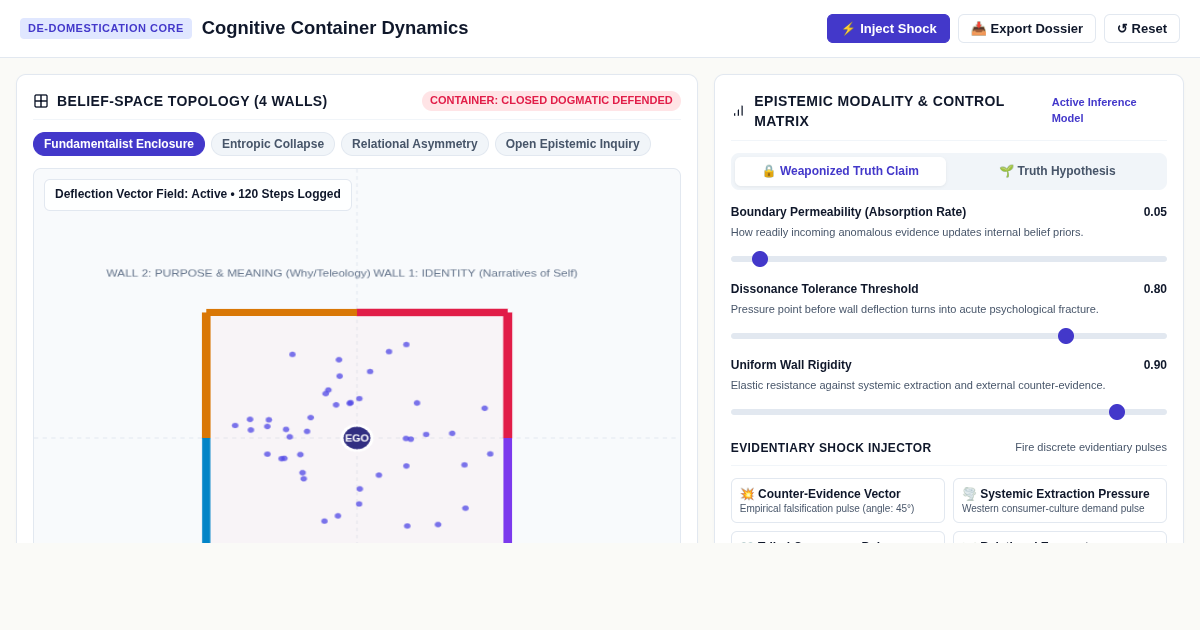
Task: Fire the Counter-Evidence Vector pulse
Action: [x=838, y=501]
